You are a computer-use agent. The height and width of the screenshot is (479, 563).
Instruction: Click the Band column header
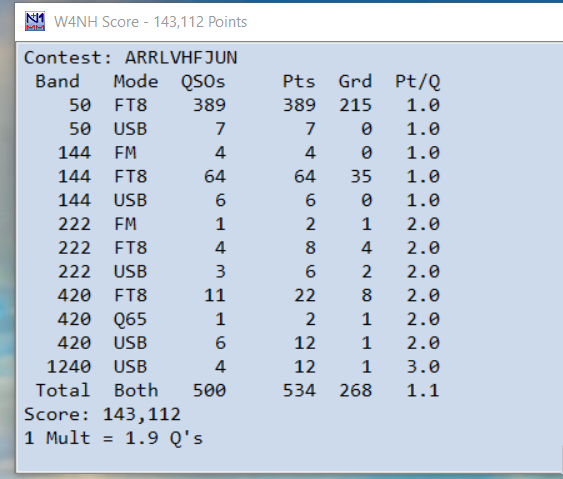57,82
